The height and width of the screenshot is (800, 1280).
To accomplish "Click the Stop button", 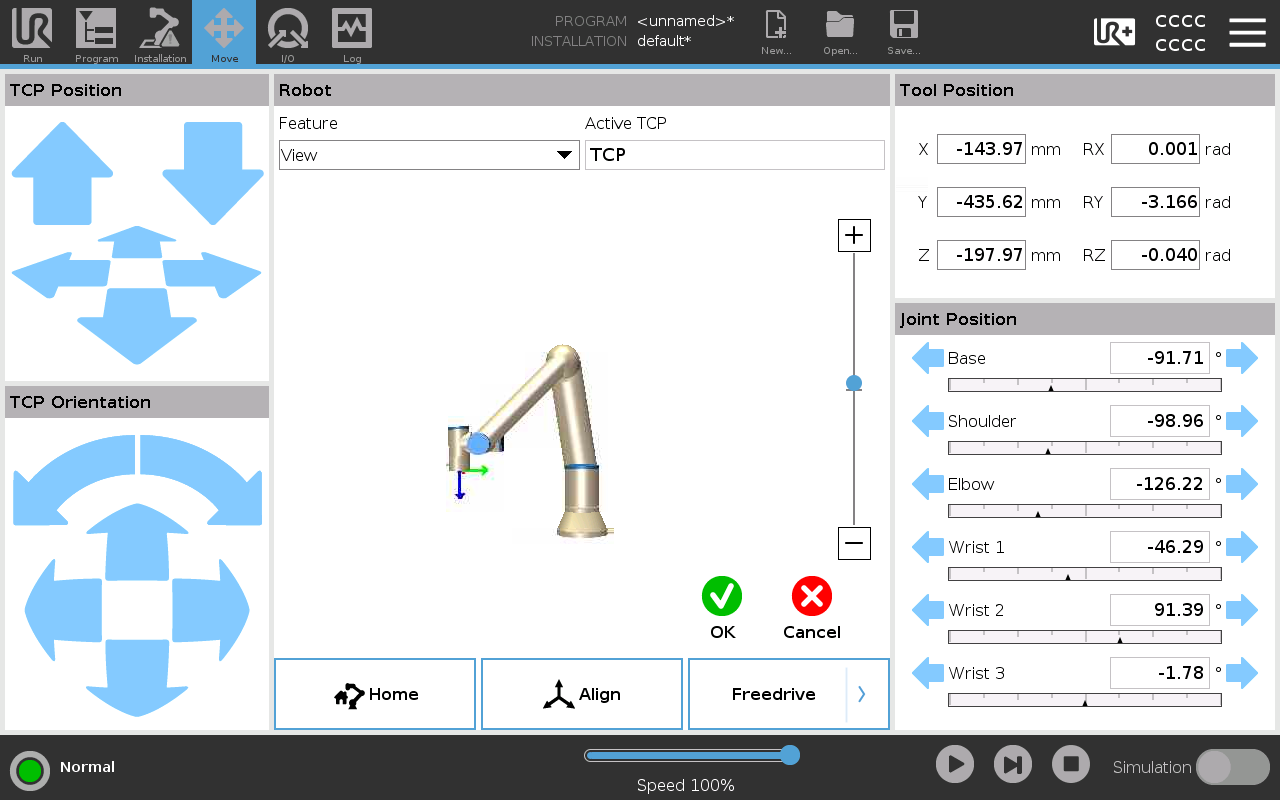I will [1071, 765].
